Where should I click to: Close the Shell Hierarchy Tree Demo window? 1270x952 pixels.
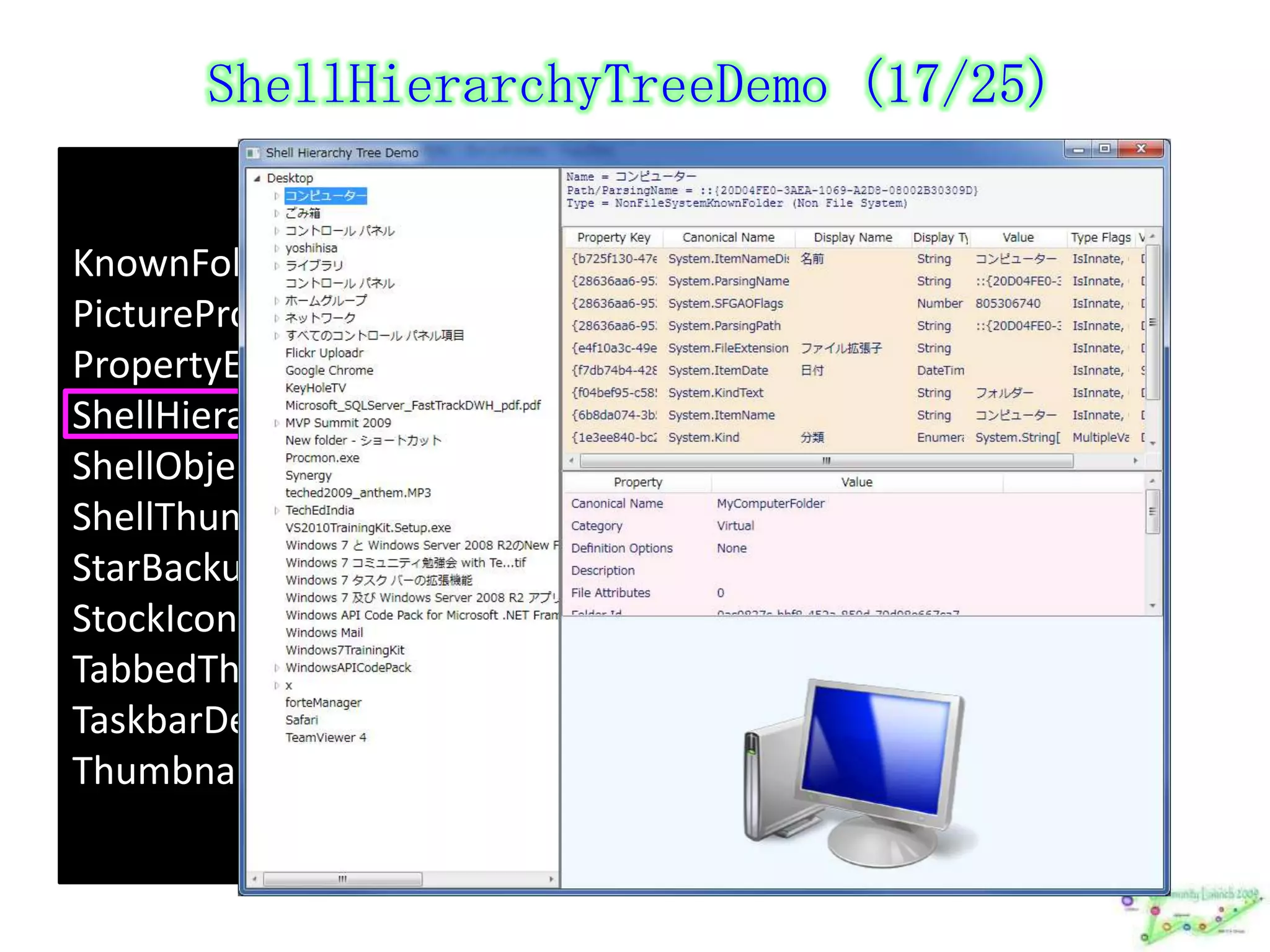click(1141, 149)
